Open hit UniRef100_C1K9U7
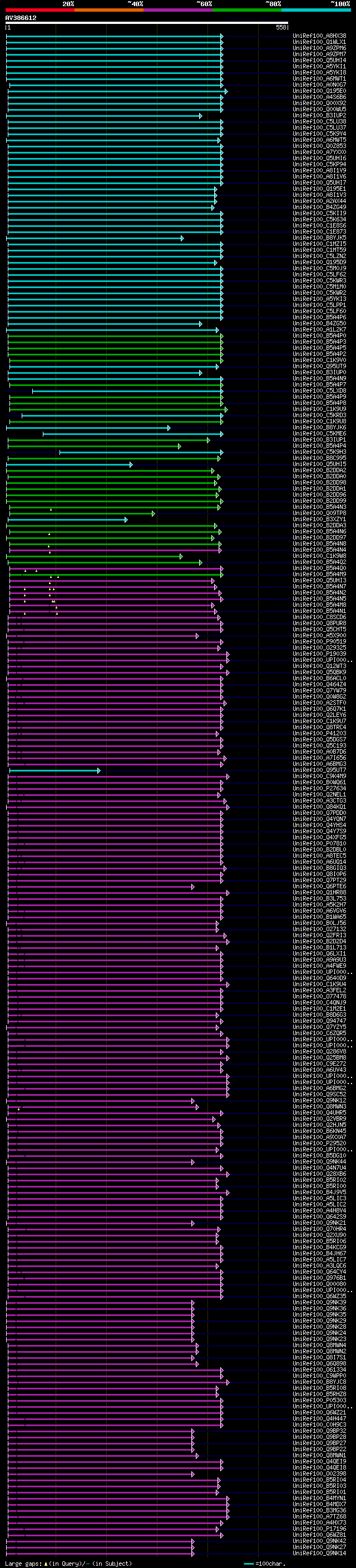Screen dimensions: 356x1568 (319, 721)
